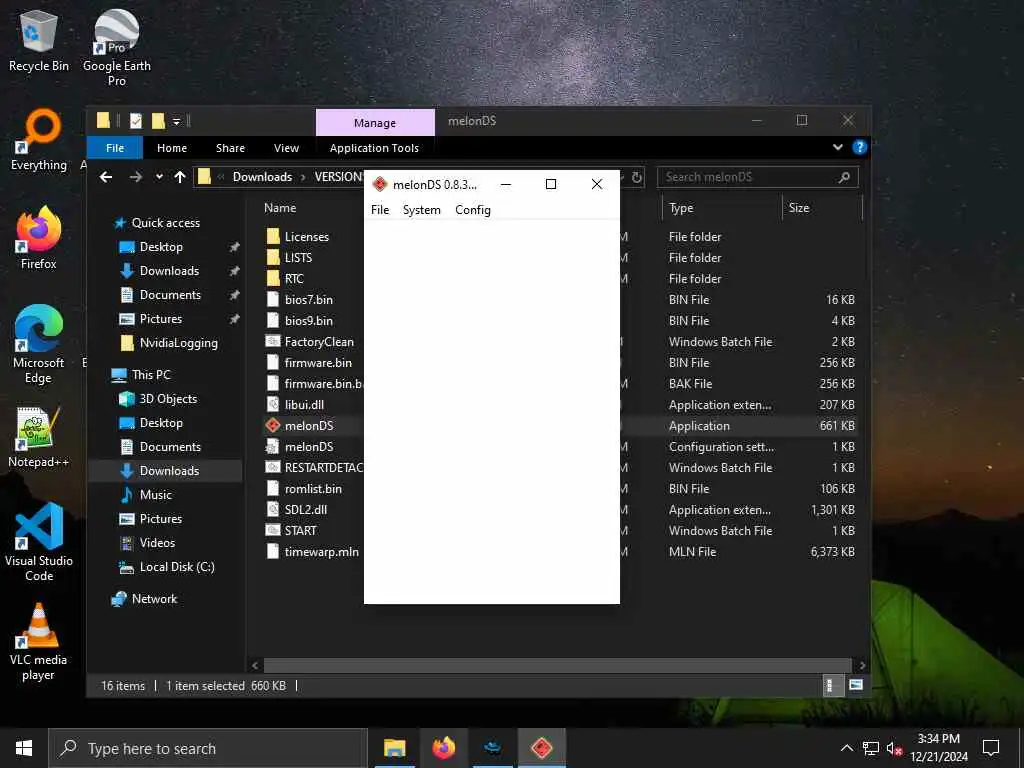Viewport: 1024px width, 768px height.
Task: Select the timewarp.mln file
Action: point(321,552)
